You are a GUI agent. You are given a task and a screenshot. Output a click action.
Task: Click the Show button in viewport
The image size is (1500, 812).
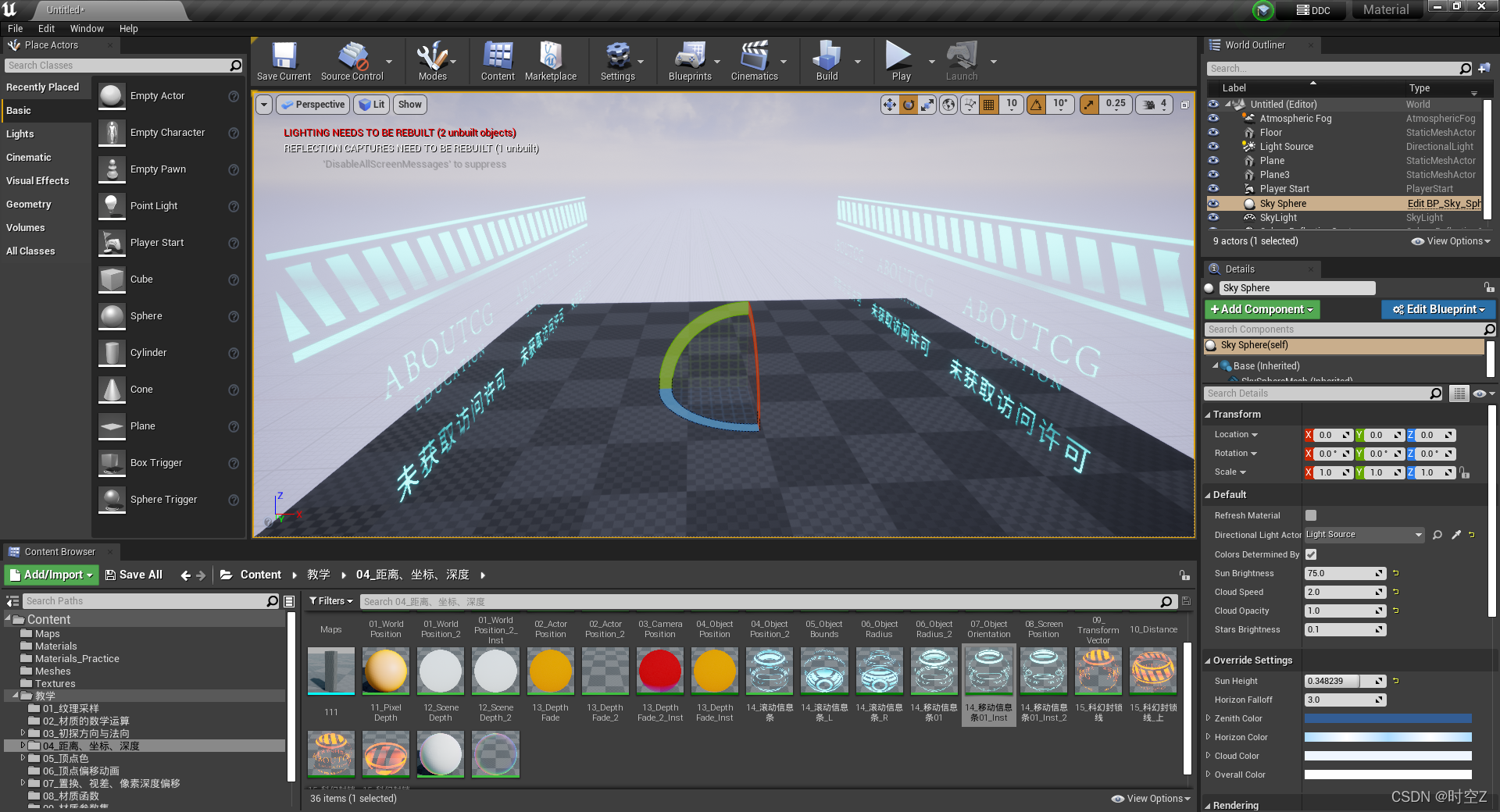pyautogui.click(x=409, y=105)
